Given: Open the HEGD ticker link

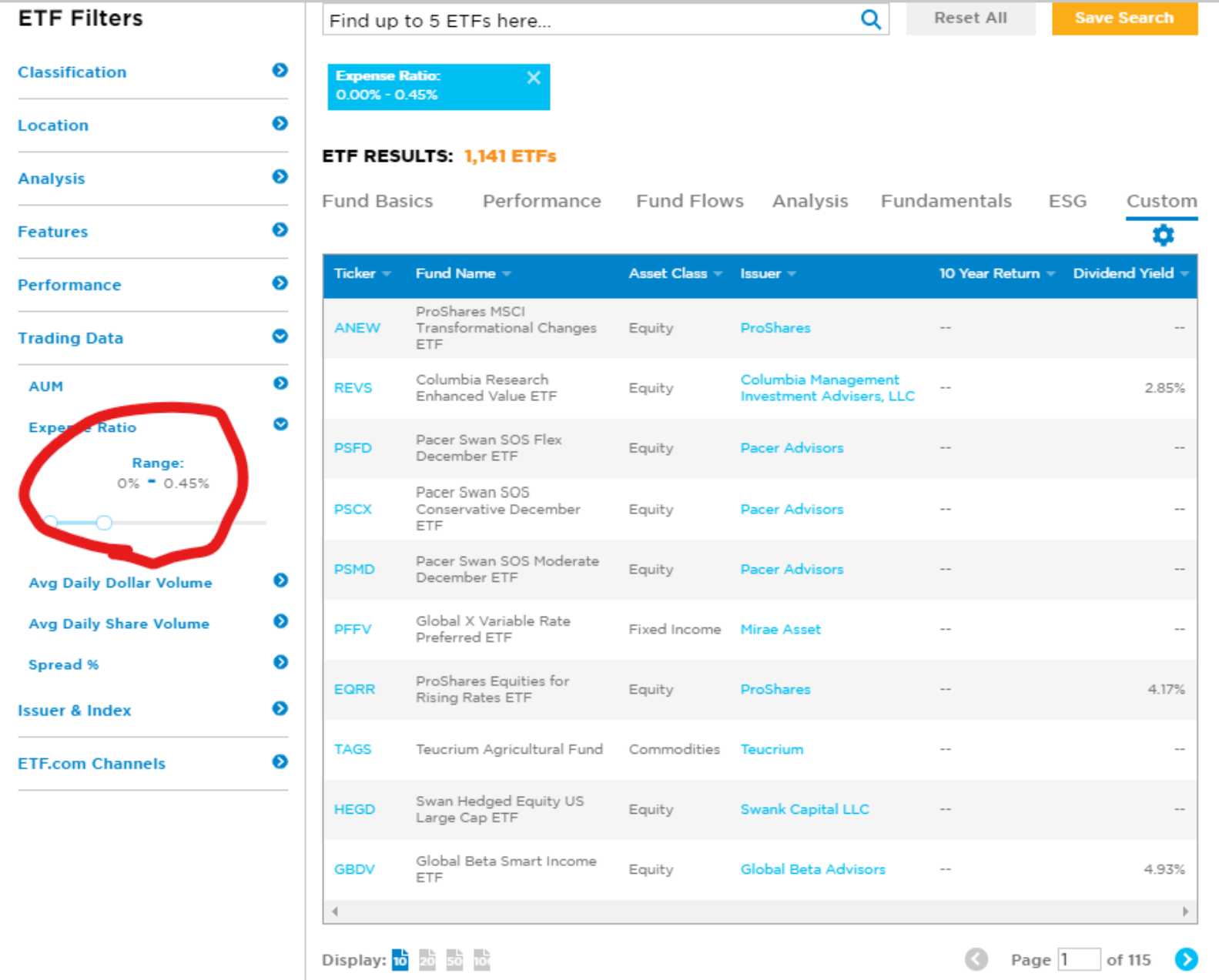Looking at the screenshot, I should (x=354, y=809).
